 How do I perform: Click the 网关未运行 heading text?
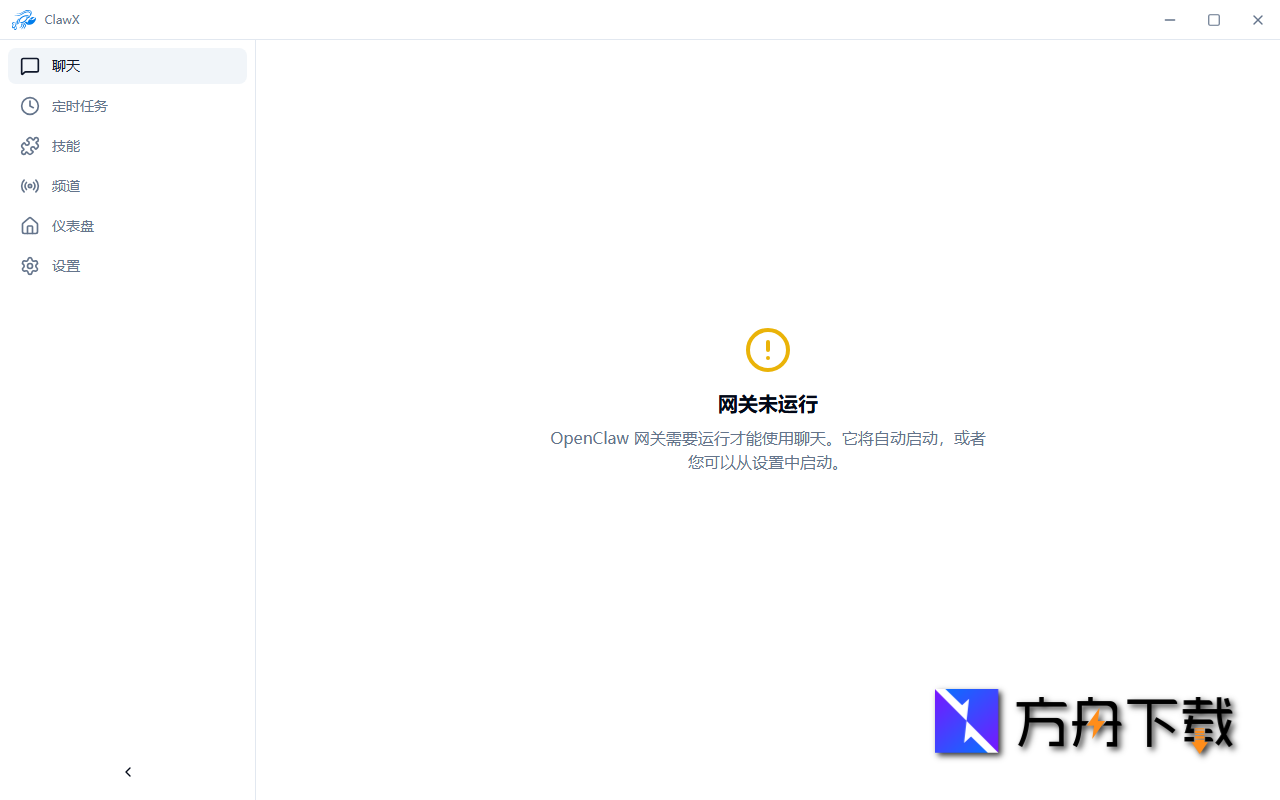pyautogui.click(x=767, y=404)
